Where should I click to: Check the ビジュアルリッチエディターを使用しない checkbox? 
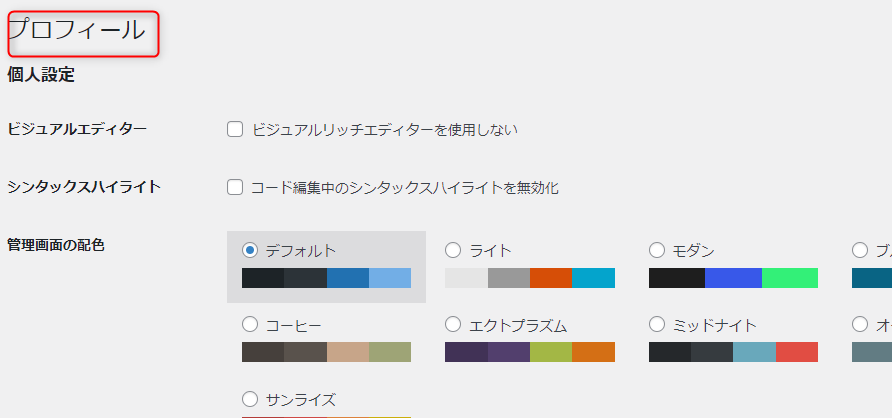point(236,129)
